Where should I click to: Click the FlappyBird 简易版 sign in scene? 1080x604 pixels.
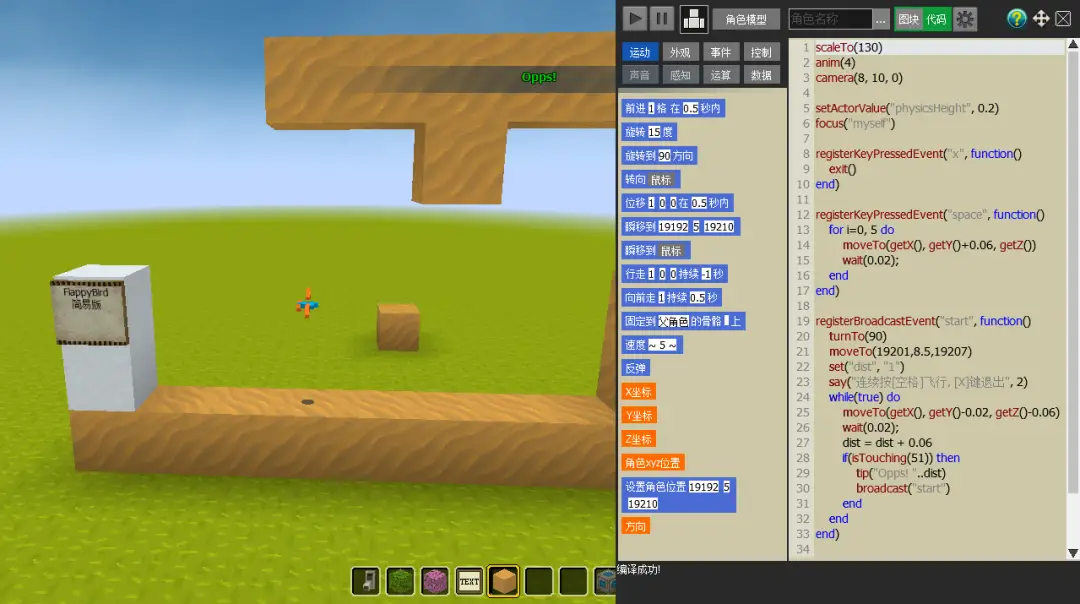point(88,311)
